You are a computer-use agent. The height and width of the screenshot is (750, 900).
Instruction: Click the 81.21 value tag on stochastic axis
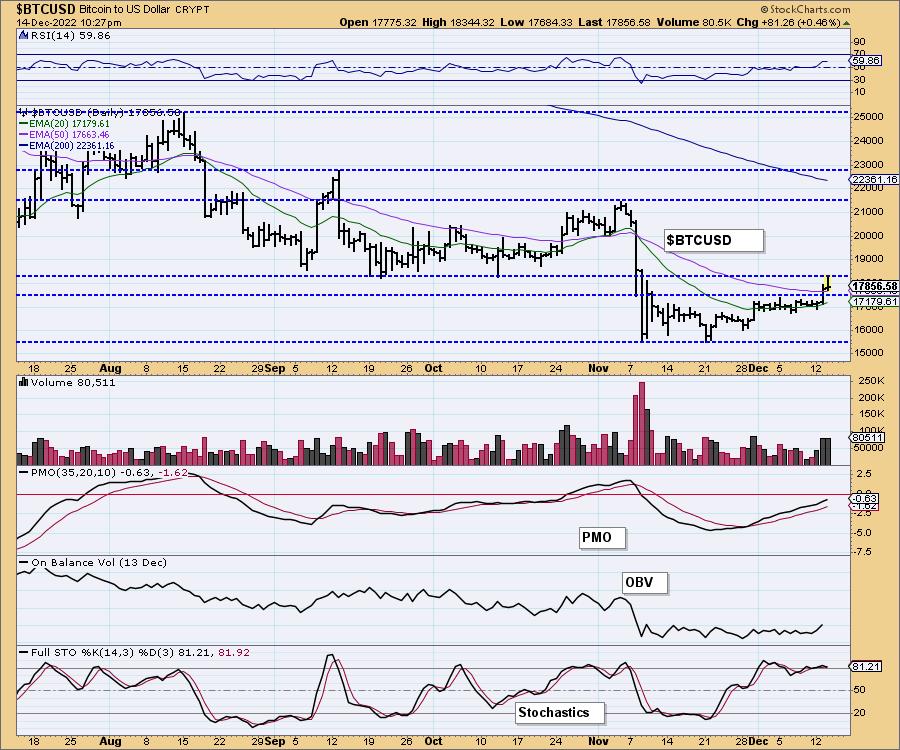[866, 666]
